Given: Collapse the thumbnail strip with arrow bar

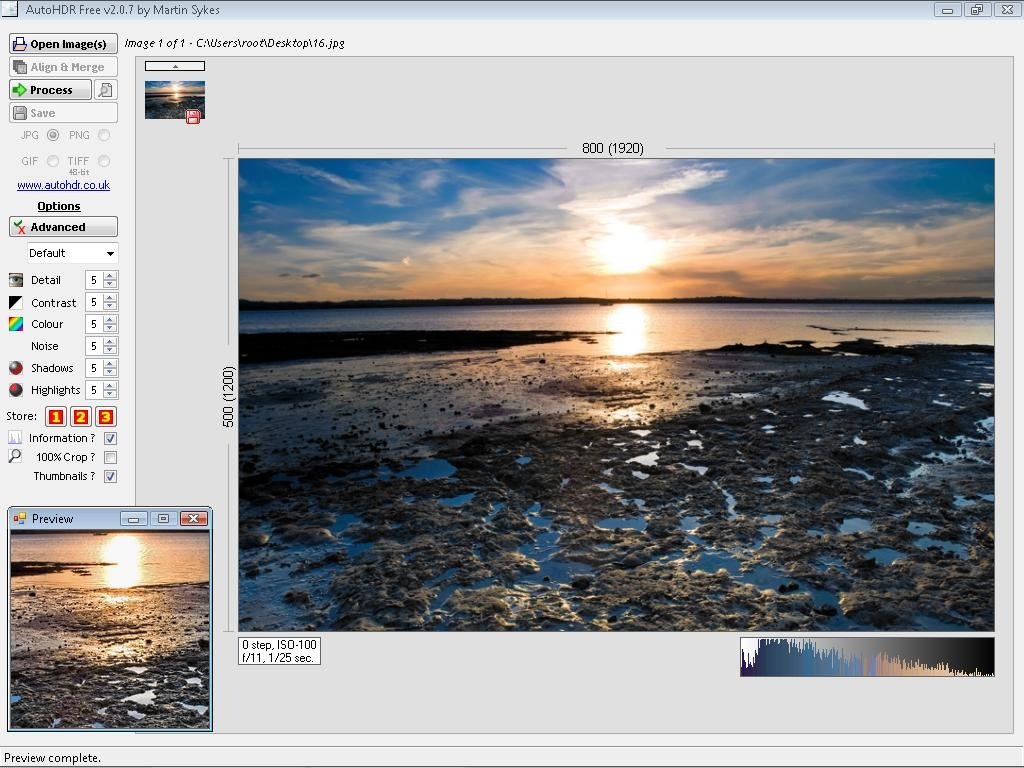Looking at the screenshot, I should [174, 66].
